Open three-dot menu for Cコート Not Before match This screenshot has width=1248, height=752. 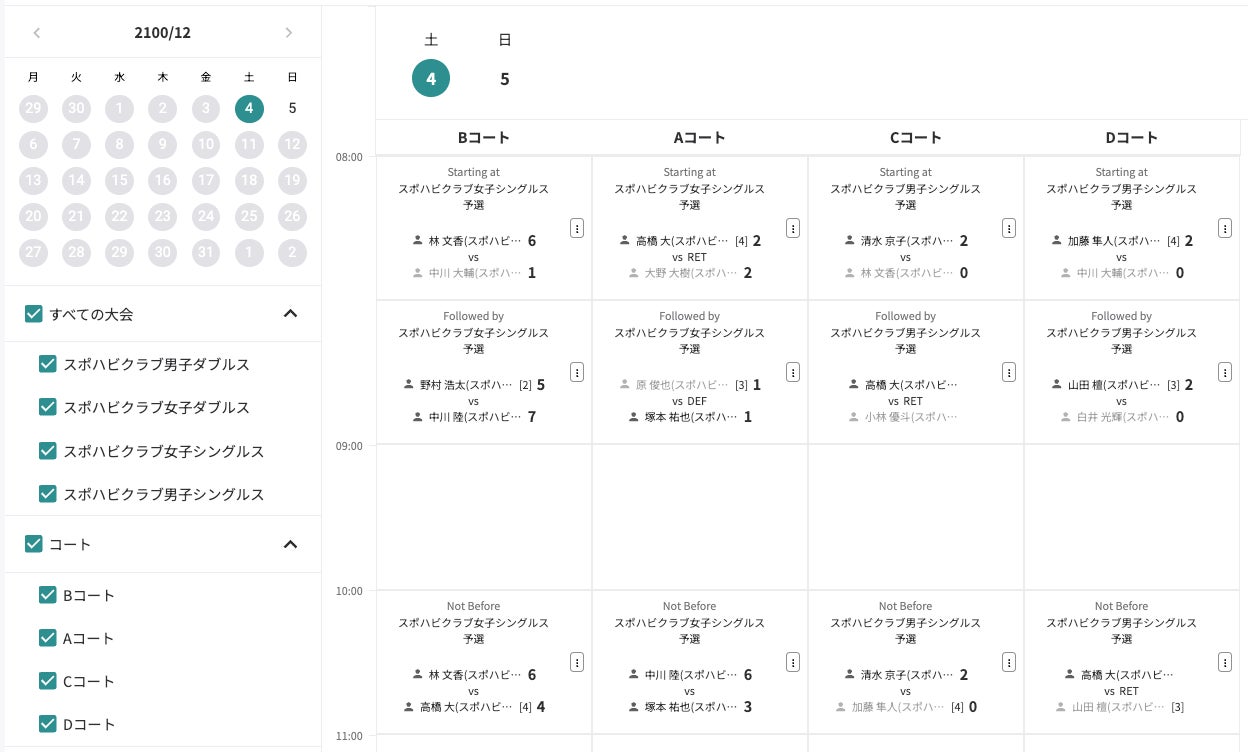point(1009,662)
